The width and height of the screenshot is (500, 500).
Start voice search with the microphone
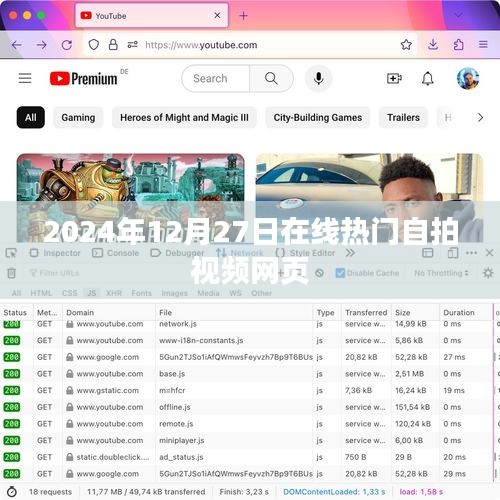pos(319,79)
